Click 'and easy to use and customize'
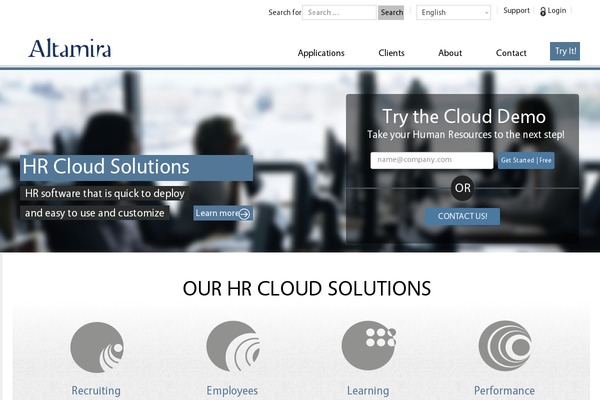600x400 pixels. 95,213
